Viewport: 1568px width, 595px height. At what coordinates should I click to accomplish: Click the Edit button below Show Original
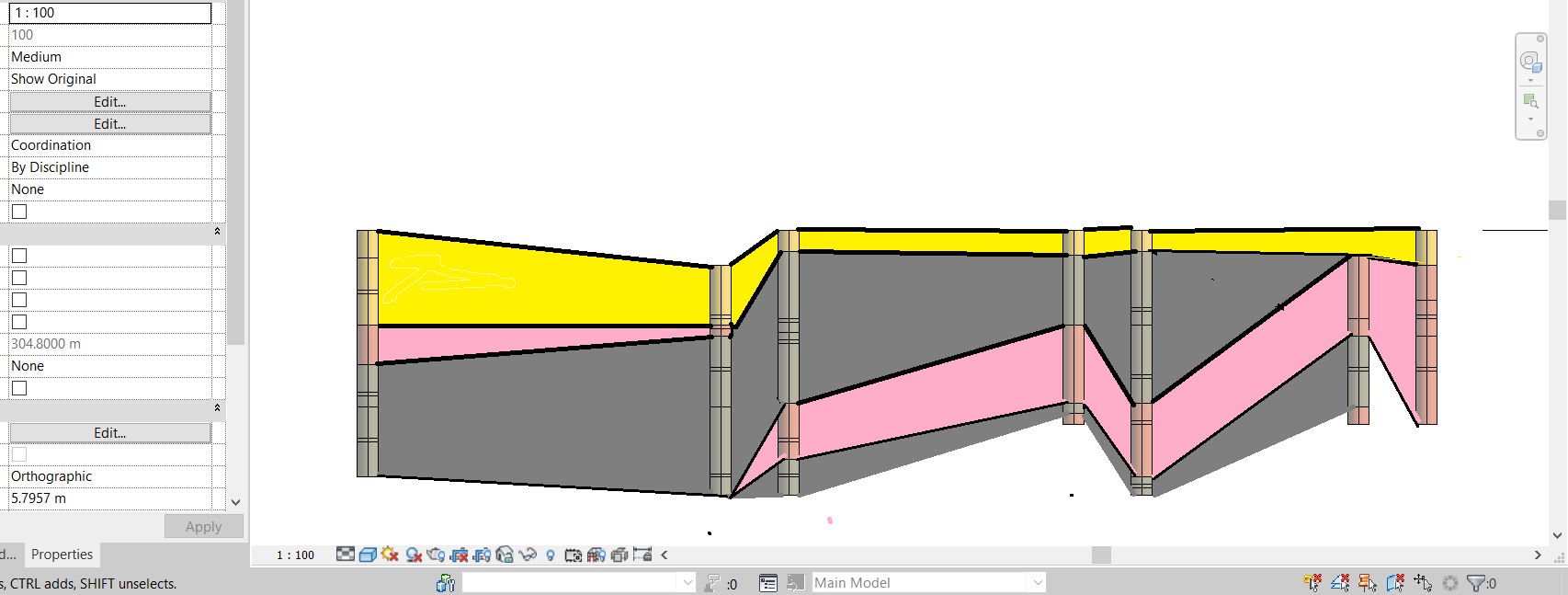click(x=110, y=101)
